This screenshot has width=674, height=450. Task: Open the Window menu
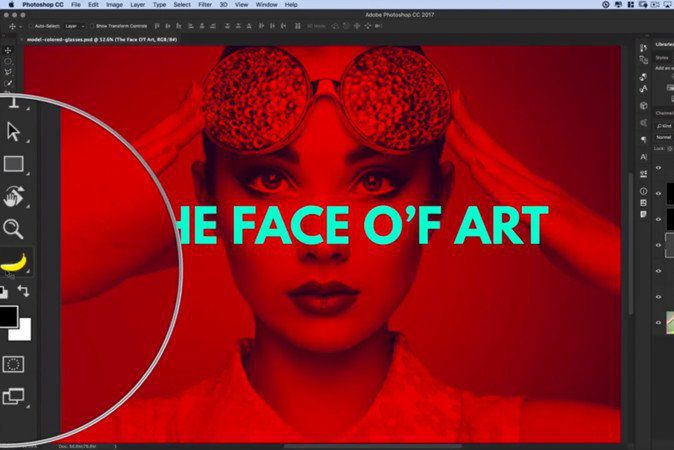click(267, 5)
